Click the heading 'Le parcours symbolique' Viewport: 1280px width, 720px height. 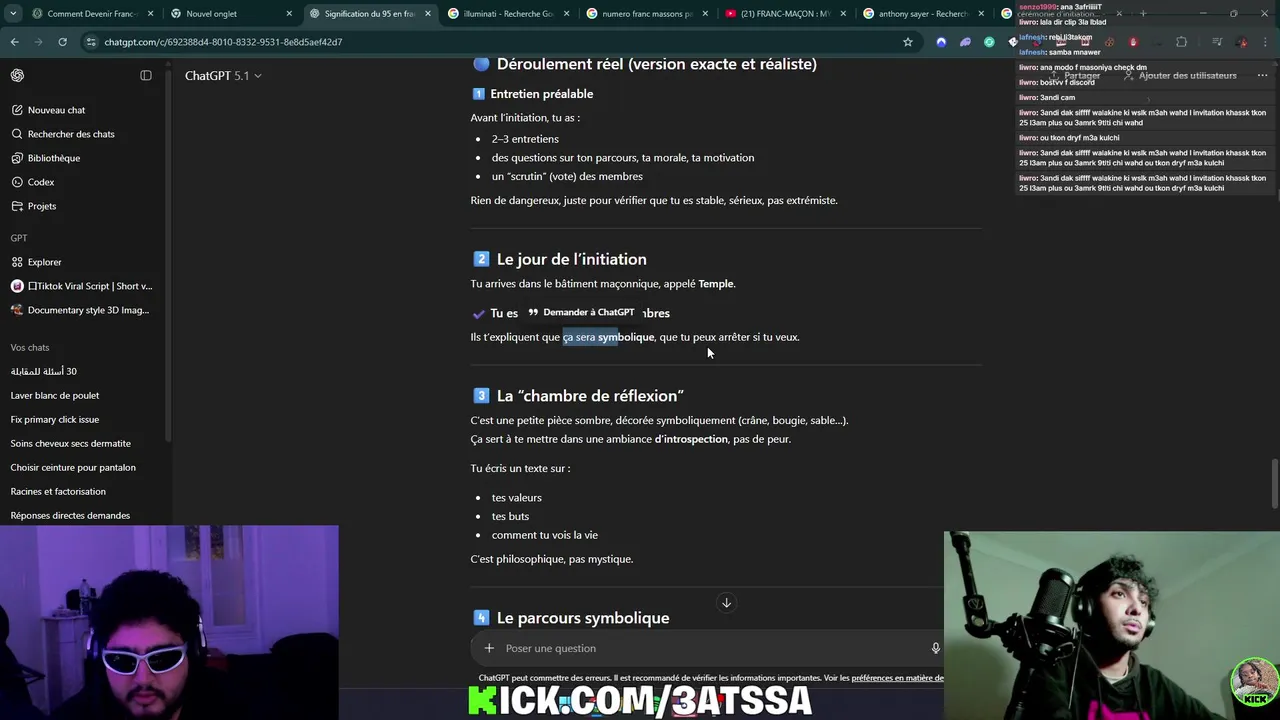coord(583,618)
